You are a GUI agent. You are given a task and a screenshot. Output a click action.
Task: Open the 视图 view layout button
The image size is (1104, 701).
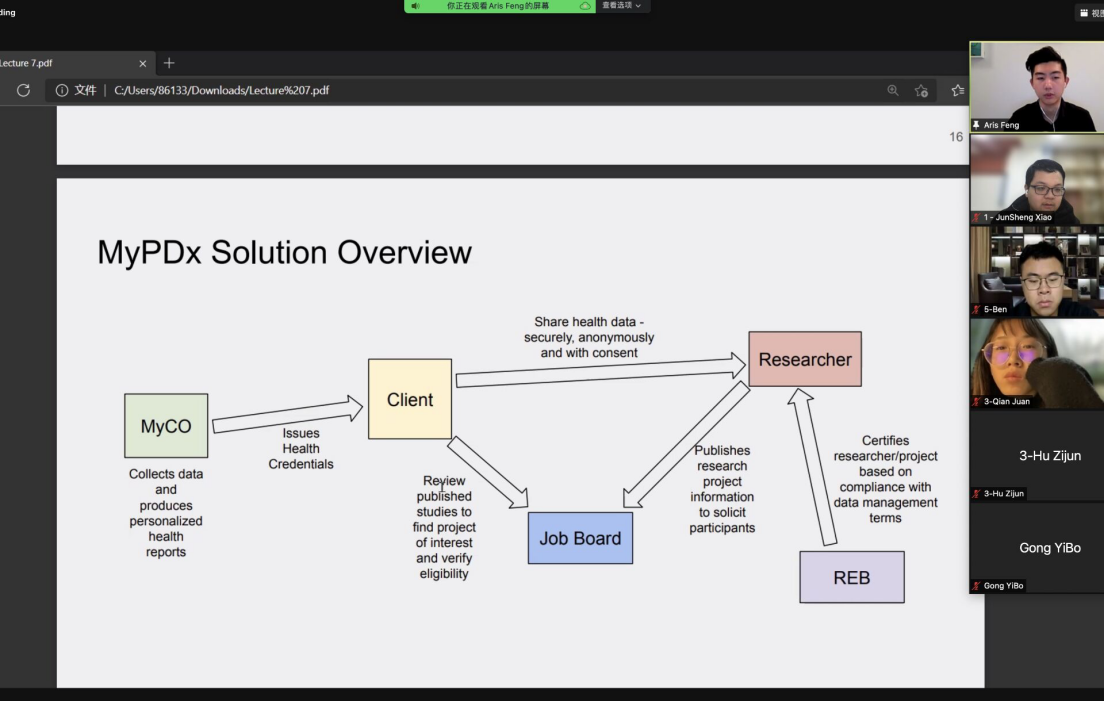point(1090,13)
